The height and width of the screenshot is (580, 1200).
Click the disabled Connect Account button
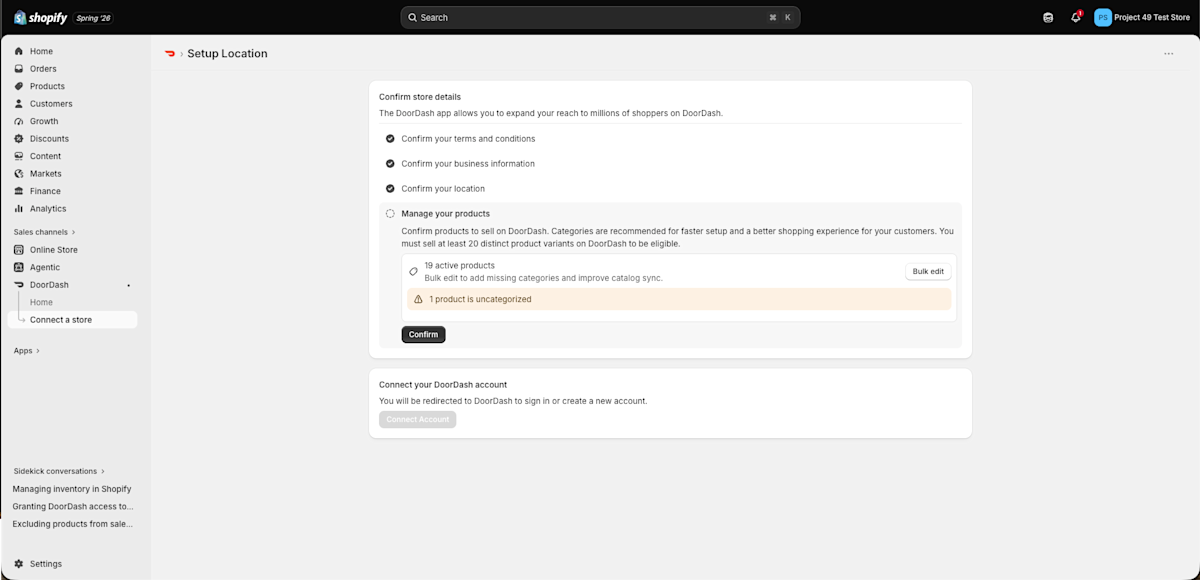[418, 420]
